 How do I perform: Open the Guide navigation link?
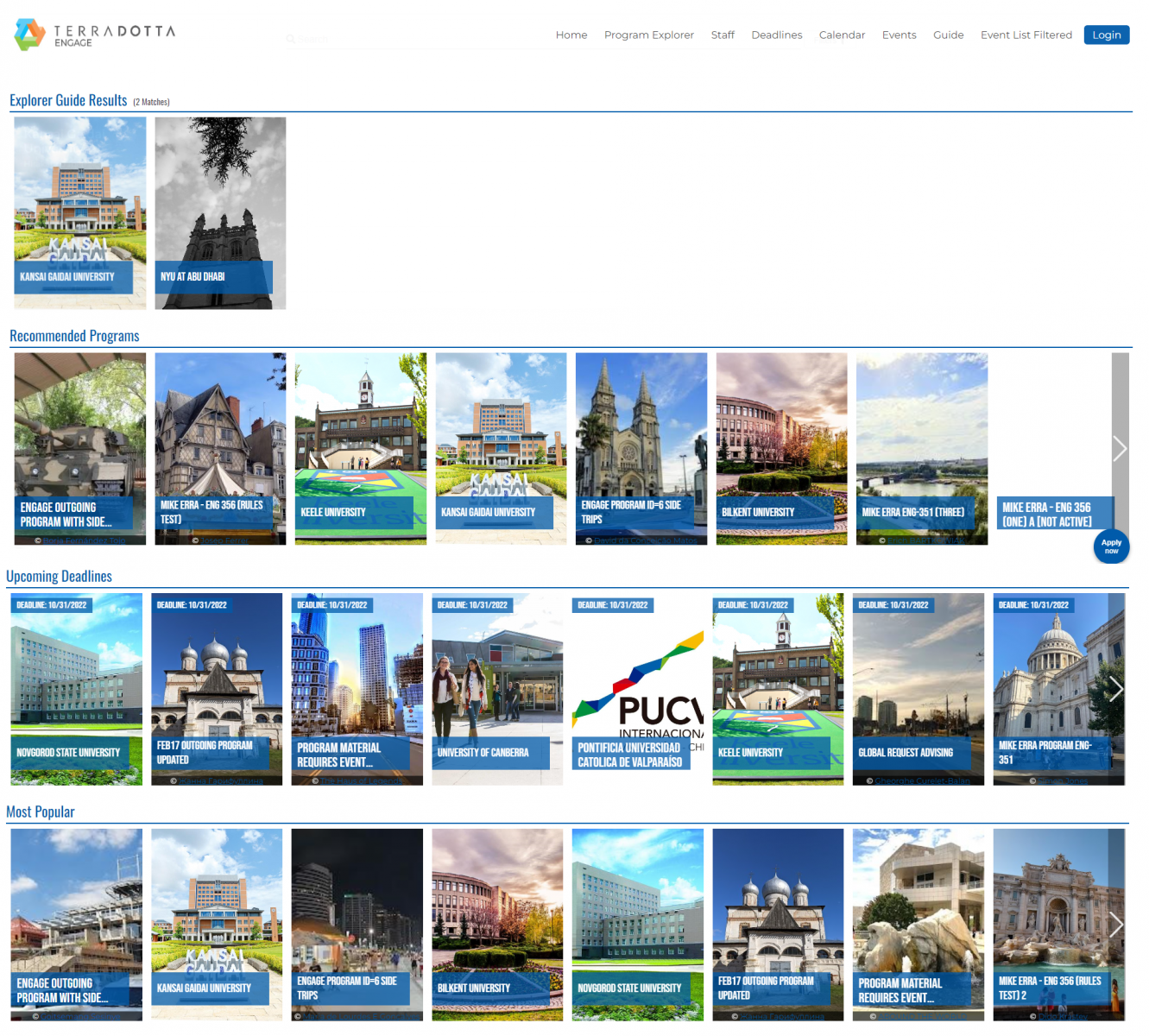point(949,35)
